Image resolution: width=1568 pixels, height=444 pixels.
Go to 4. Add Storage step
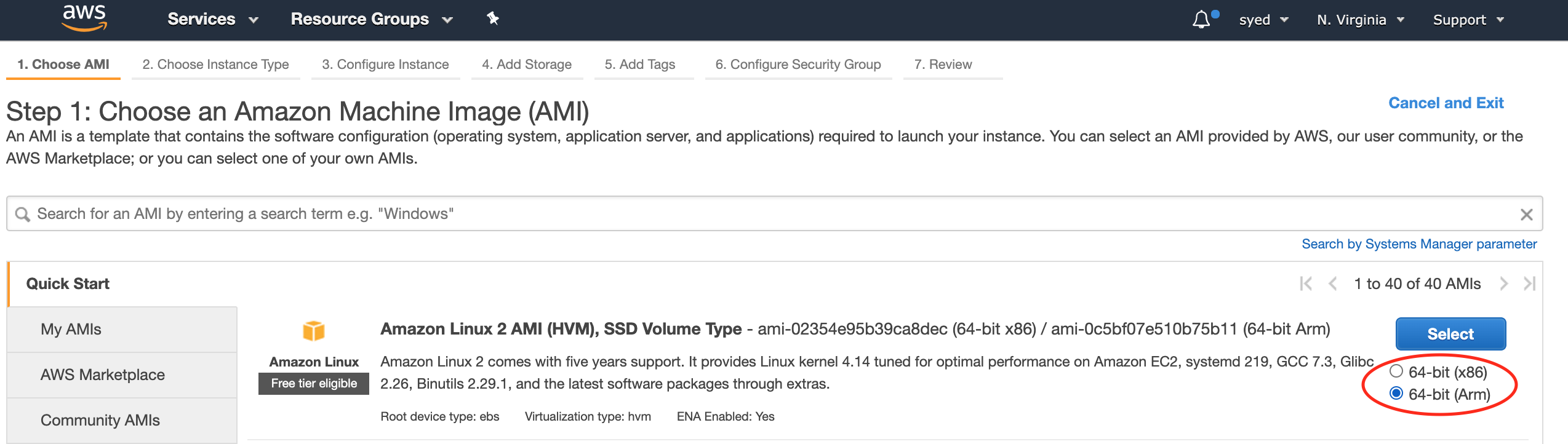point(527,65)
